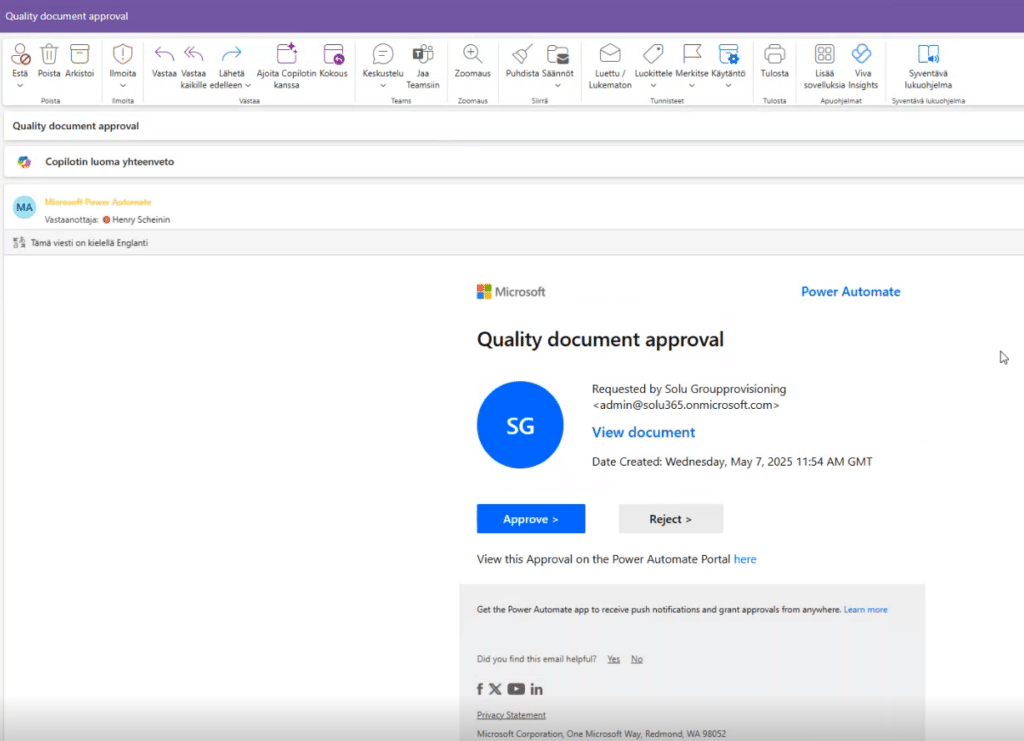Open the Facebook social icon
Viewport: 1024px width, 741px height.
(480, 689)
